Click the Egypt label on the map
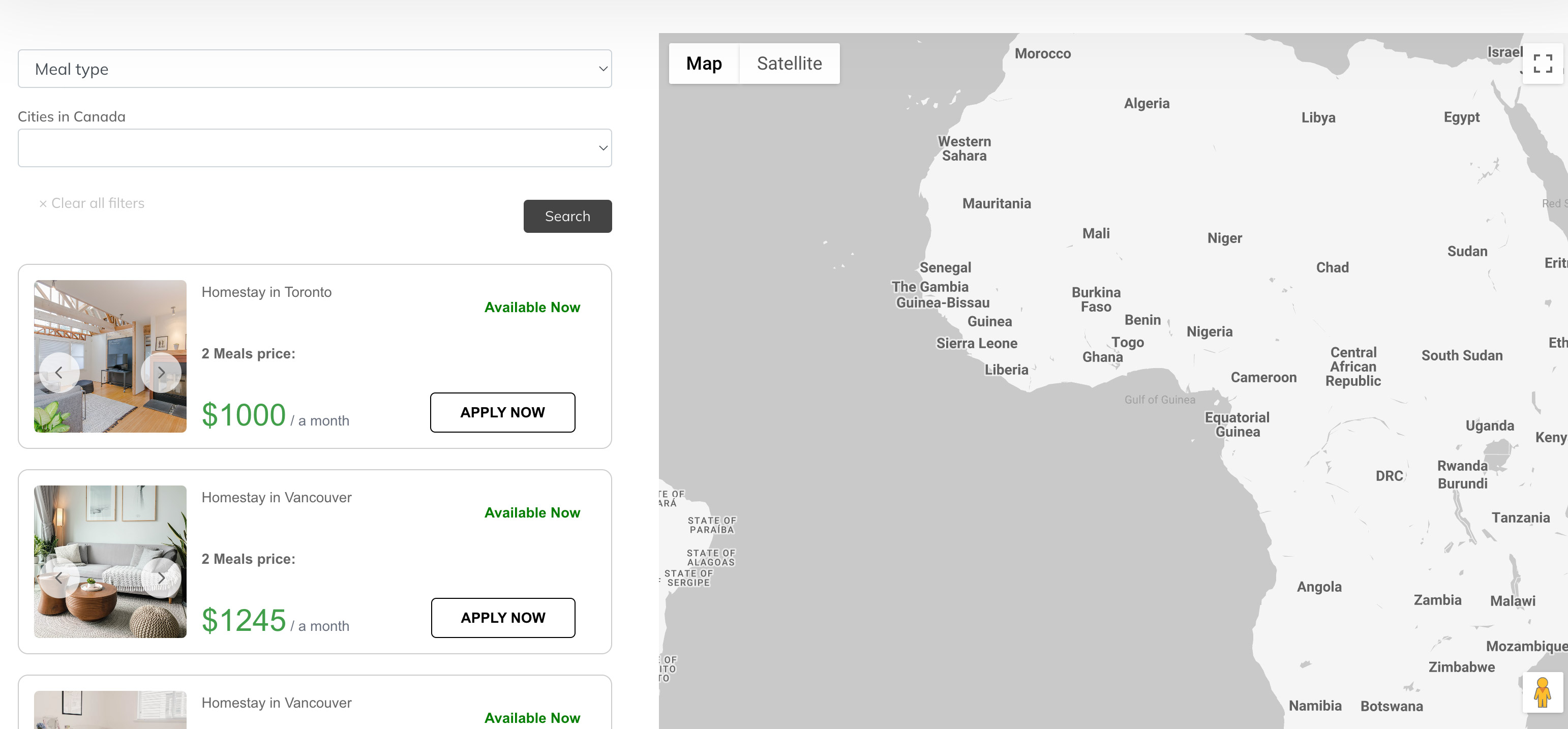 [1461, 117]
